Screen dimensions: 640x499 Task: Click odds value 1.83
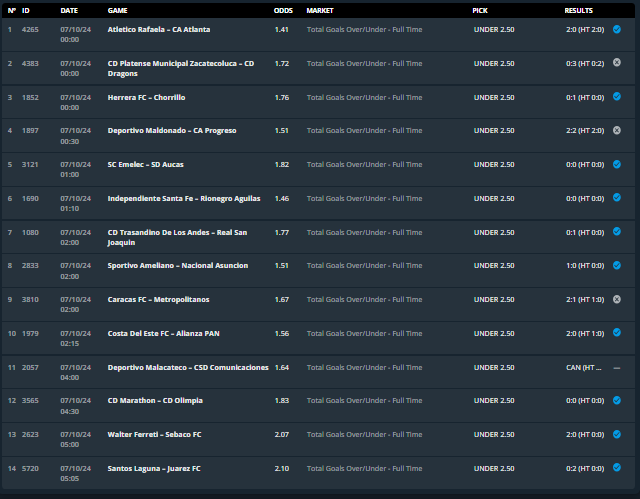[282, 401]
